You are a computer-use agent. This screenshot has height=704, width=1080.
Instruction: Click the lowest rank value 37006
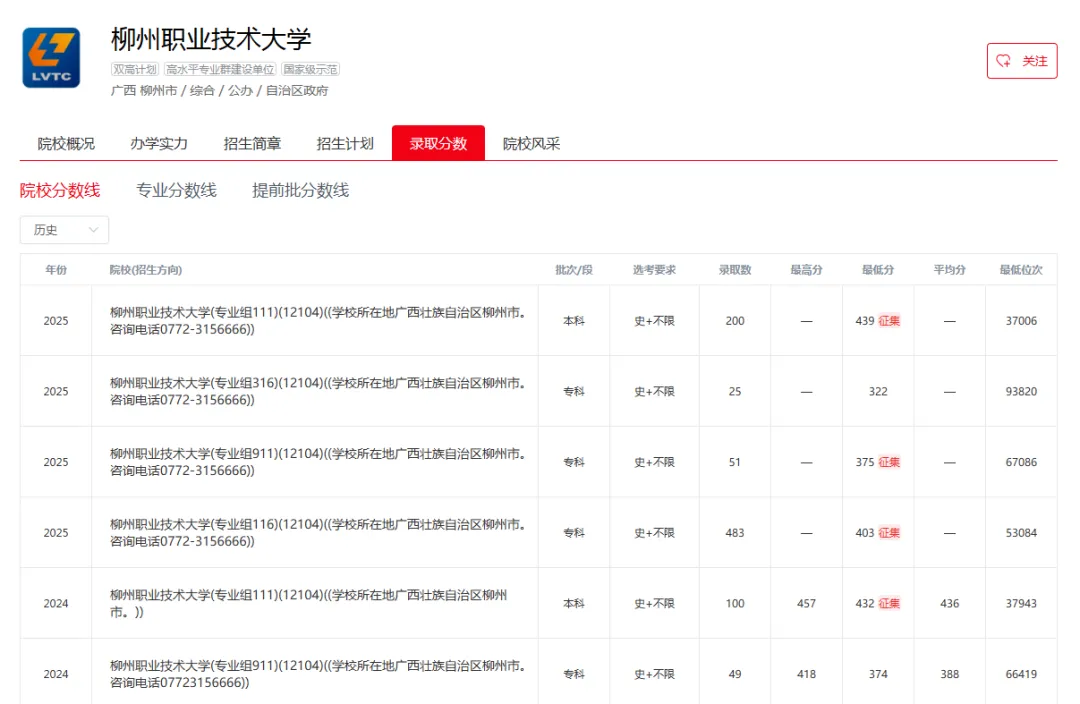1021,320
